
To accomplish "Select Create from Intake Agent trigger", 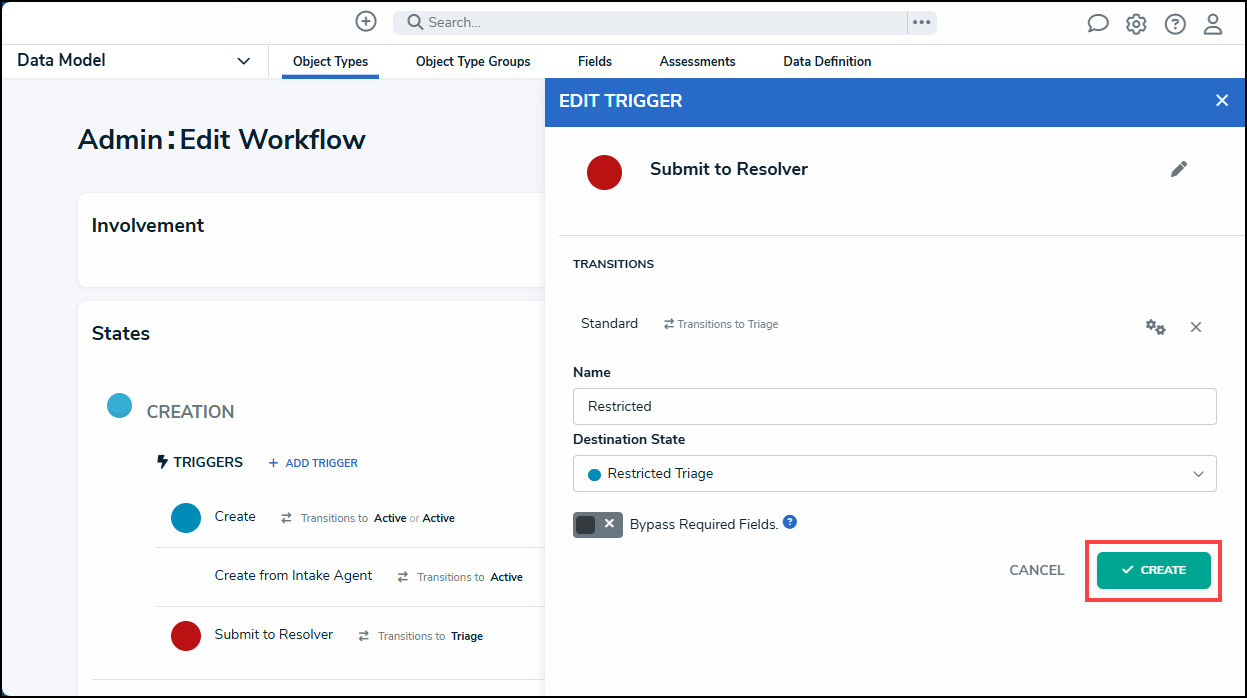I will click(293, 576).
